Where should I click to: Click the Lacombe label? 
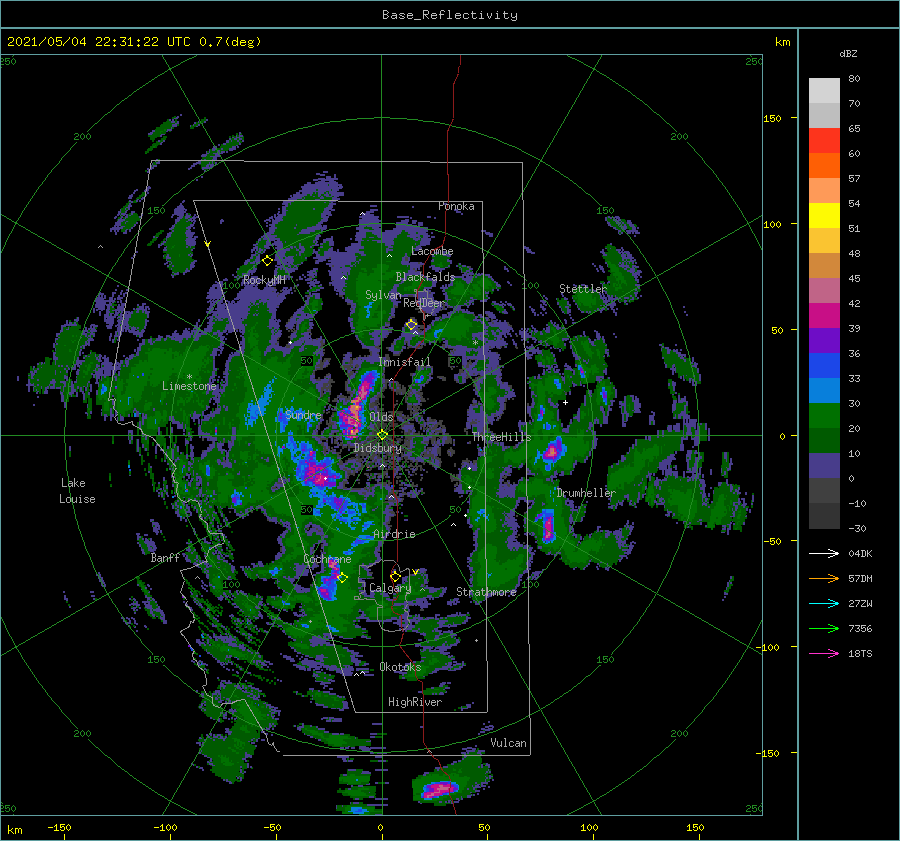[x=432, y=251]
